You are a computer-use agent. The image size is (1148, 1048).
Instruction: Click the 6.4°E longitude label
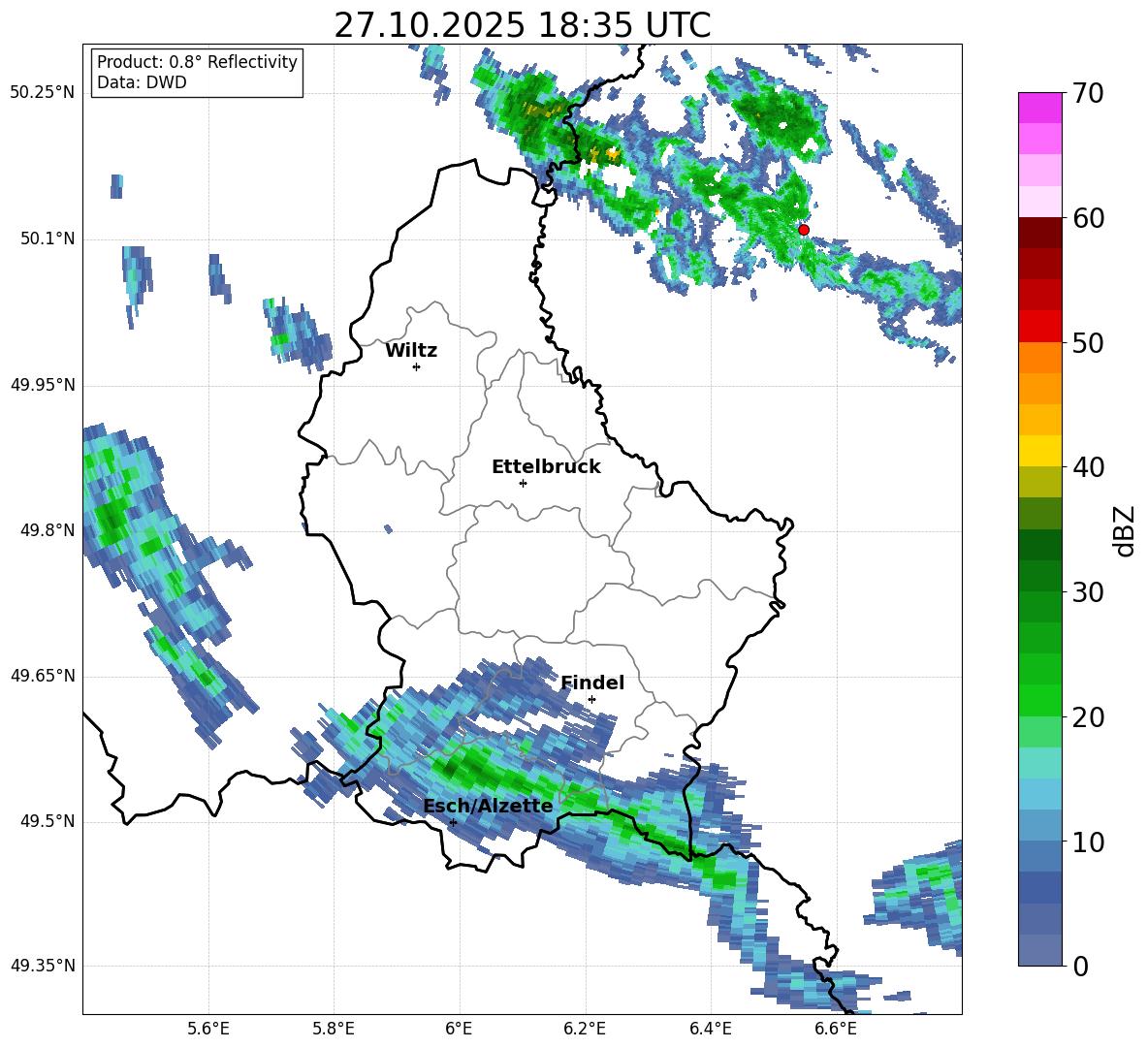tap(710, 1029)
